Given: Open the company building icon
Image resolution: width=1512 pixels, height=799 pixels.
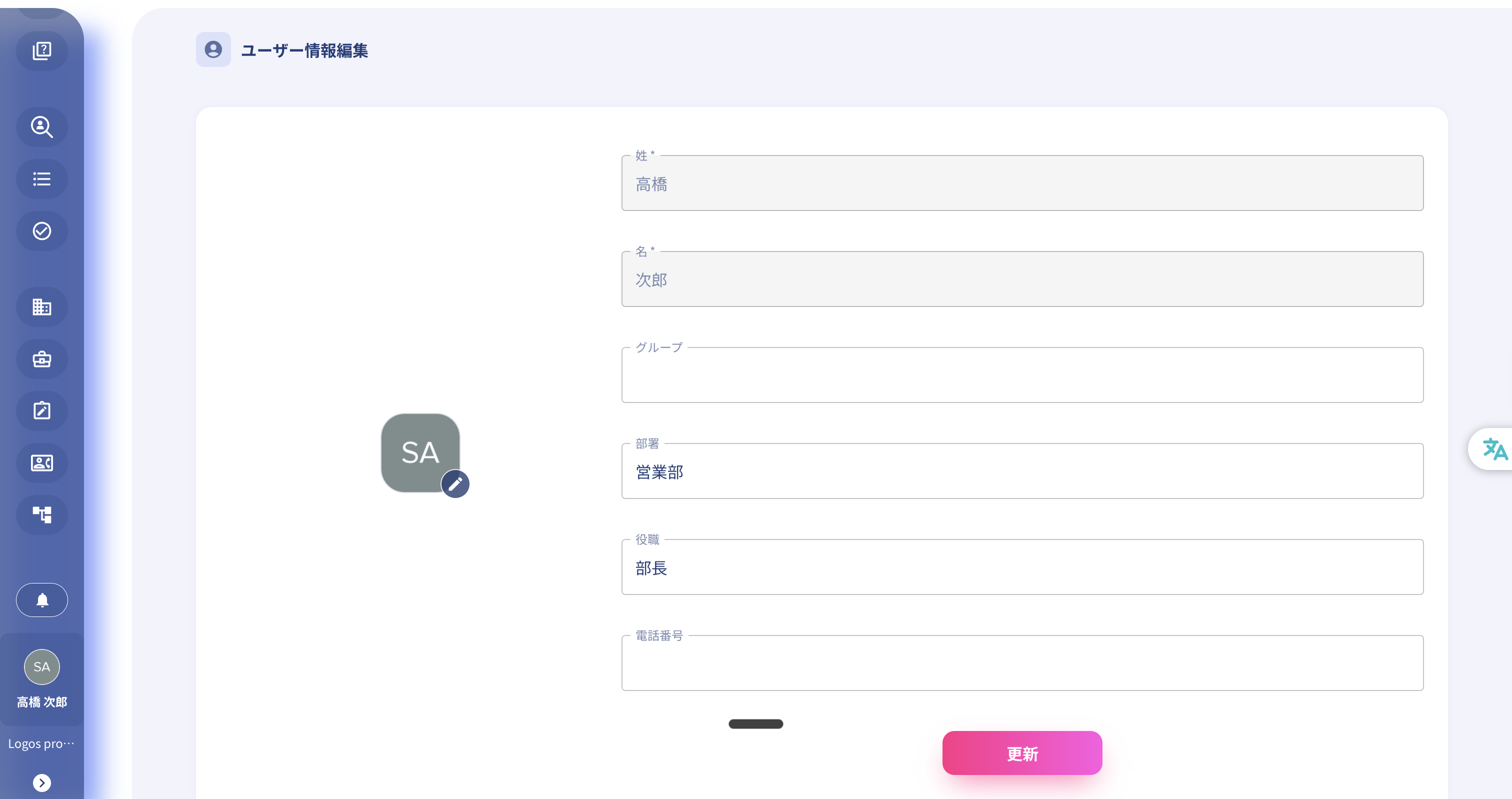Looking at the screenshot, I should point(41,307).
